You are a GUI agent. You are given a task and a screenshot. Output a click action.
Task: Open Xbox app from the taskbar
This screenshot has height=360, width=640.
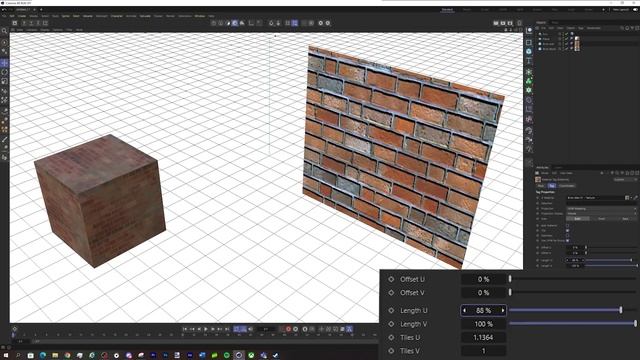pyautogui.click(x=251, y=356)
